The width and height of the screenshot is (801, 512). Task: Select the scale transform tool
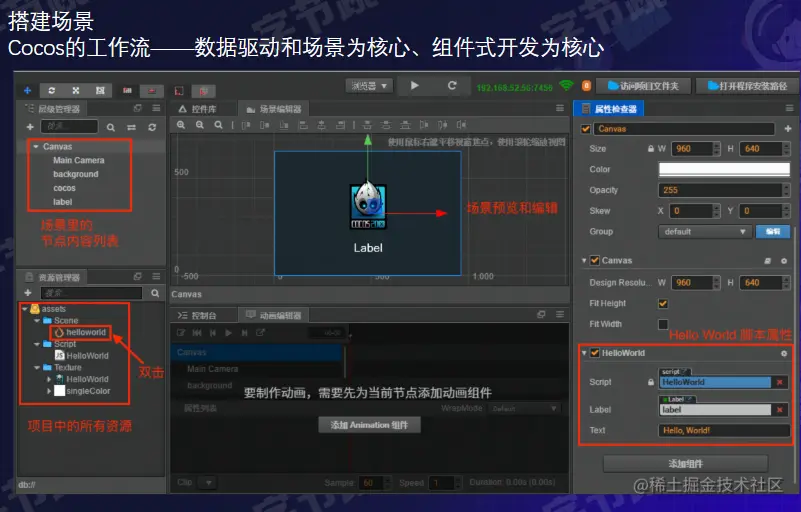click(x=76, y=90)
